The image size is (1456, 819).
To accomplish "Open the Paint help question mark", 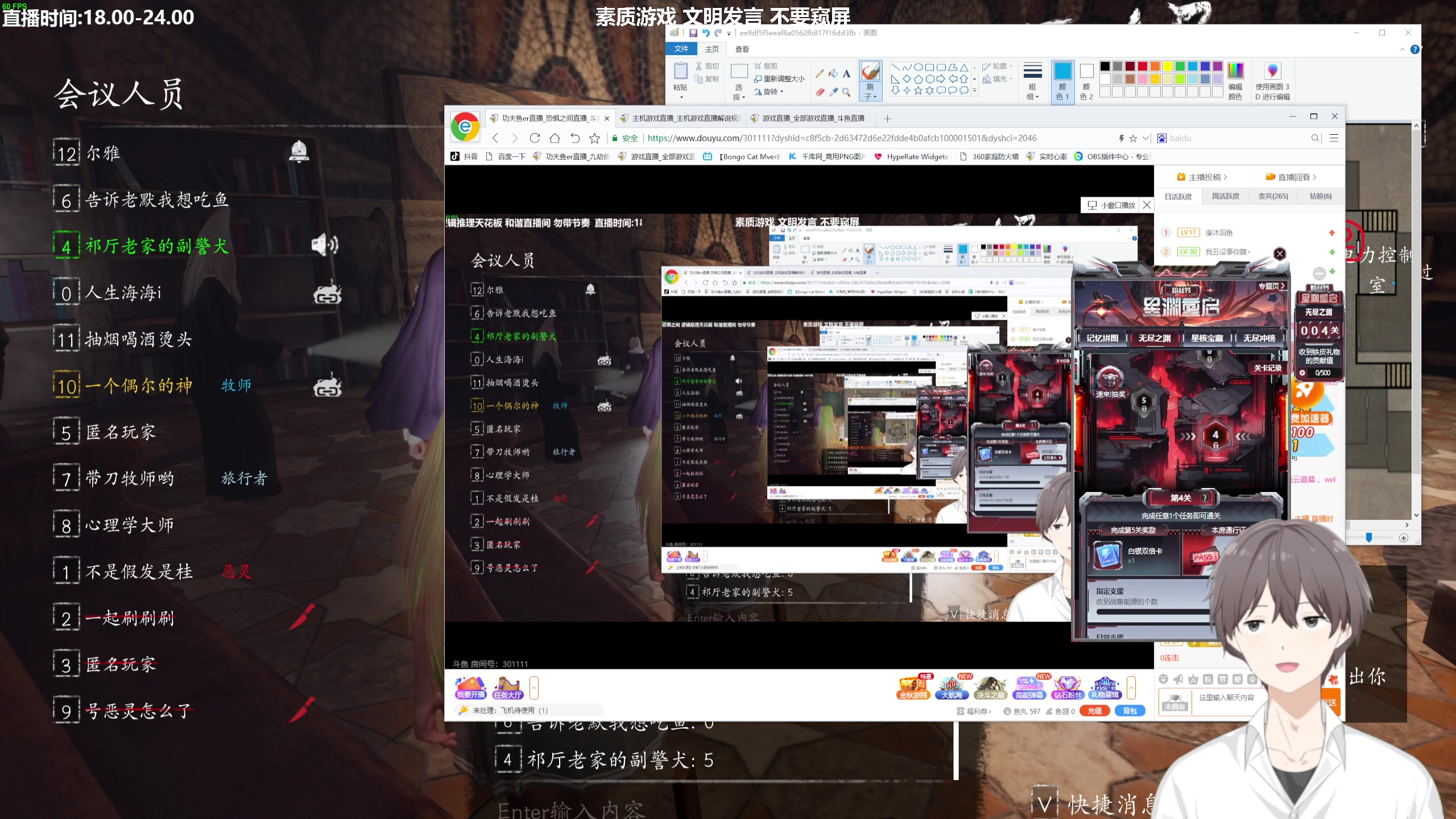I will coord(1415,49).
